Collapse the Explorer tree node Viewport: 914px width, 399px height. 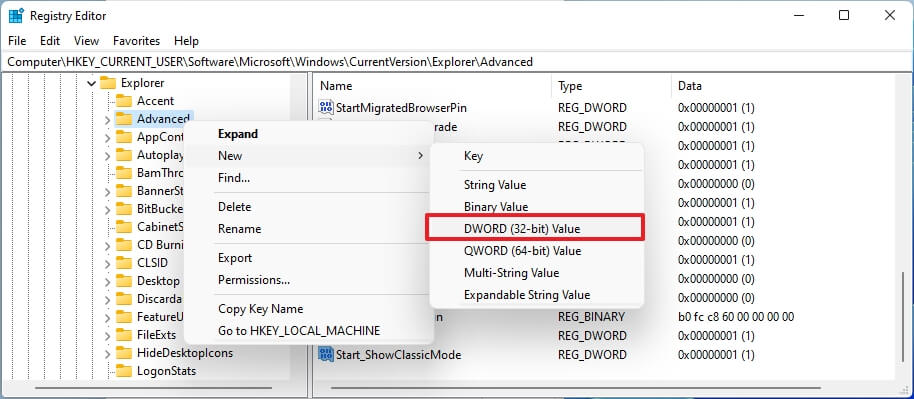(x=92, y=83)
